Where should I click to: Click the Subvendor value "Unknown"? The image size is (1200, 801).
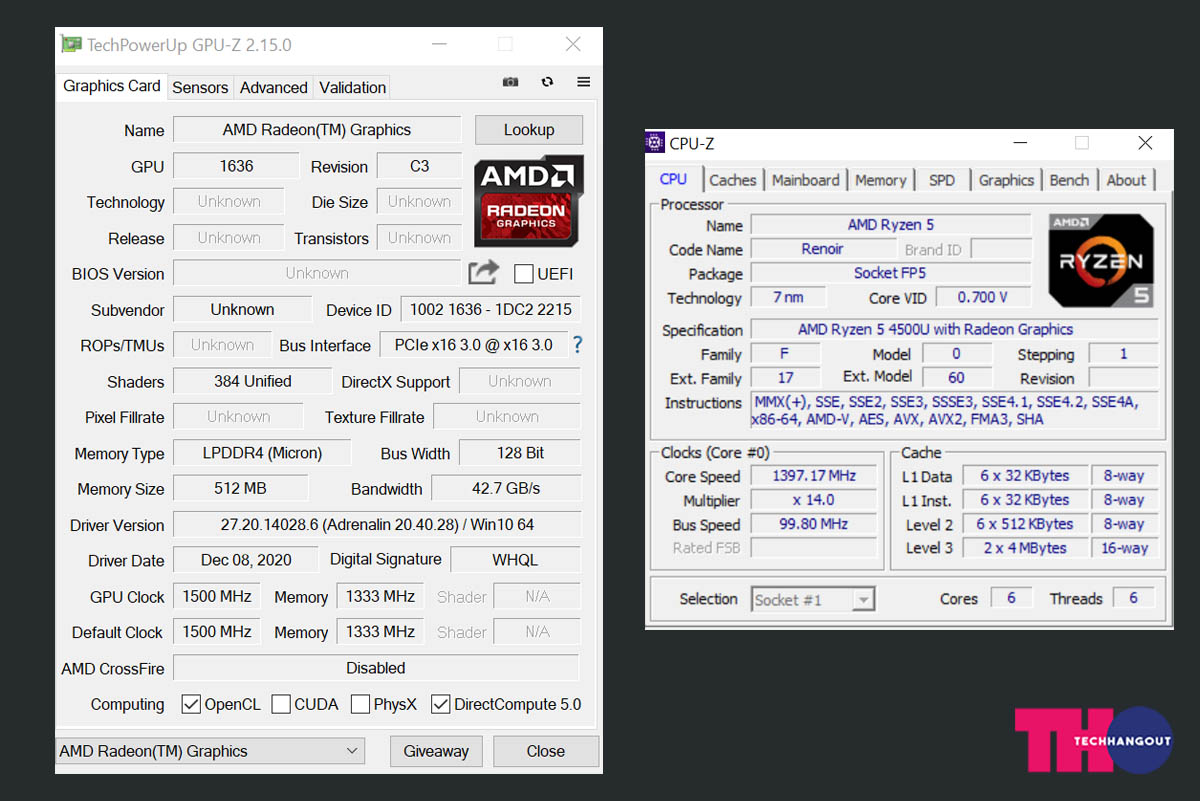[x=242, y=310]
